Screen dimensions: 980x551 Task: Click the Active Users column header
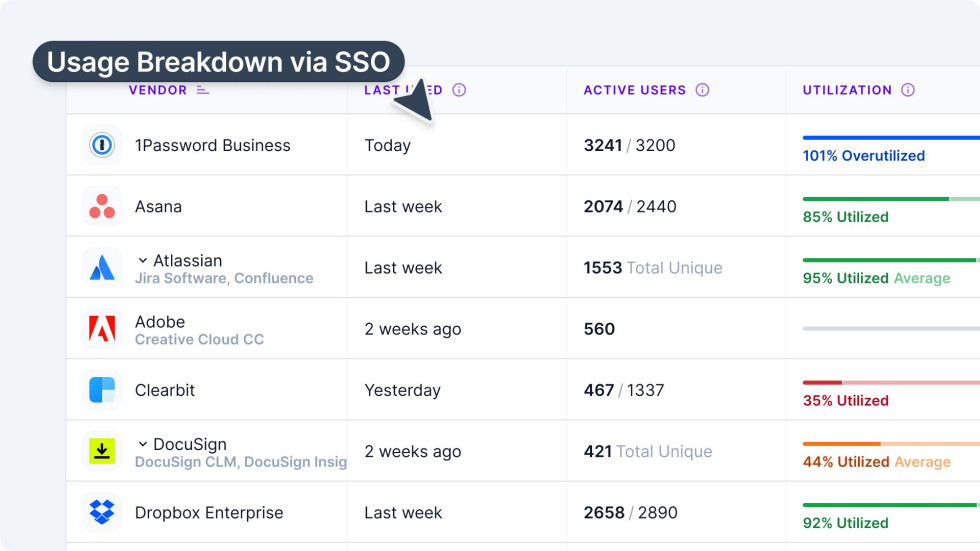click(635, 90)
